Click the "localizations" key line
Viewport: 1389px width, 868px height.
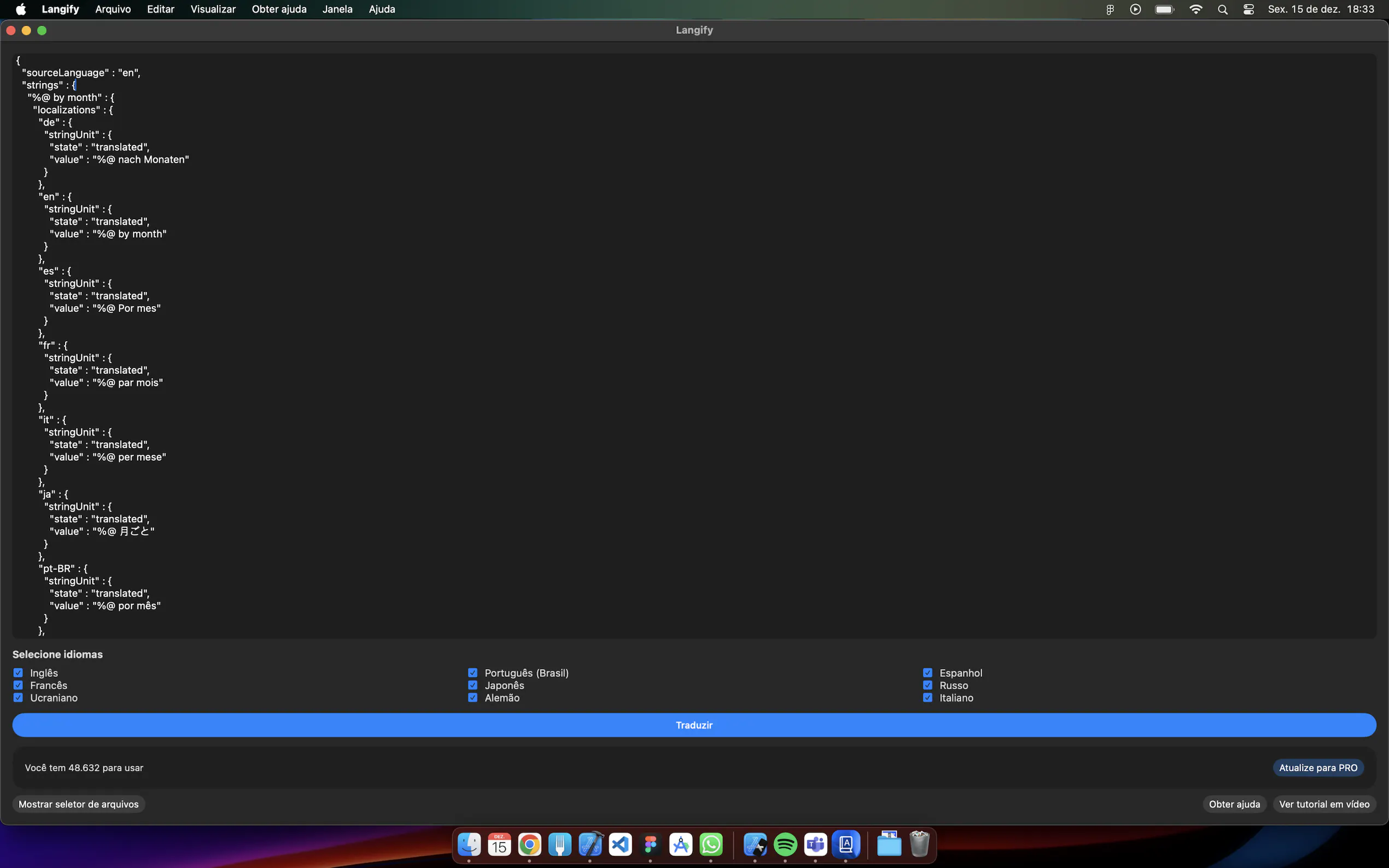[x=73, y=110]
